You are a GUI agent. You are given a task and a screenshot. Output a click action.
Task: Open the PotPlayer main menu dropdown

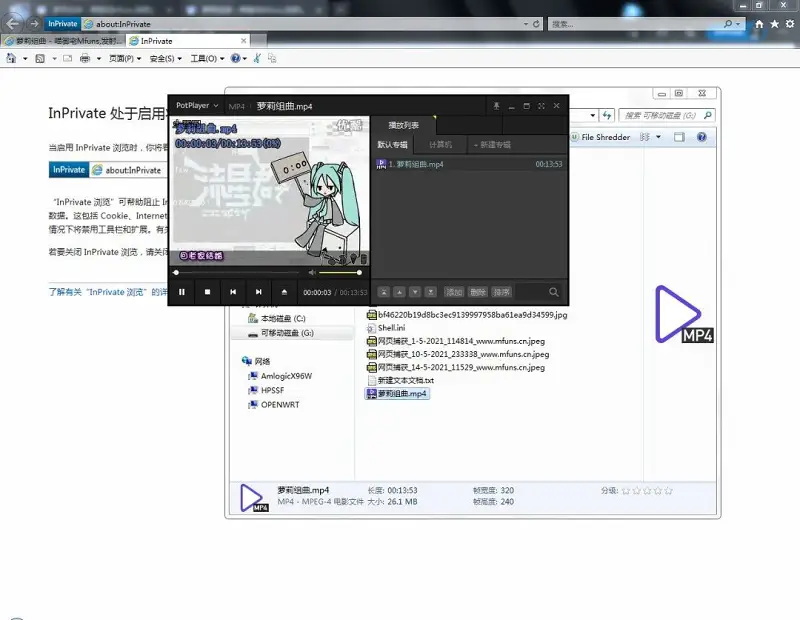197,106
